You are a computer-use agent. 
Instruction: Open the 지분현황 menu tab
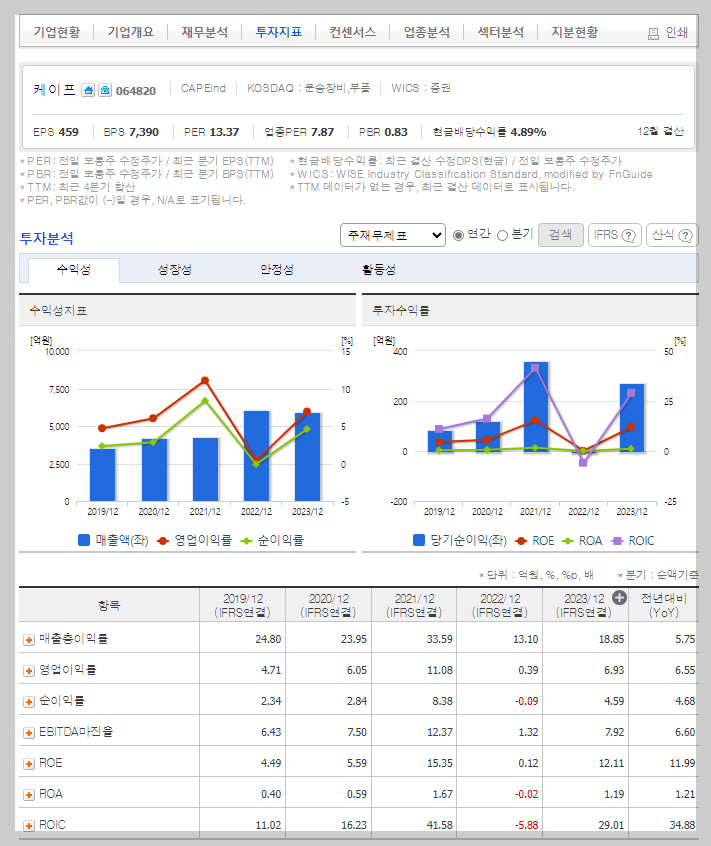tap(575, 32)
